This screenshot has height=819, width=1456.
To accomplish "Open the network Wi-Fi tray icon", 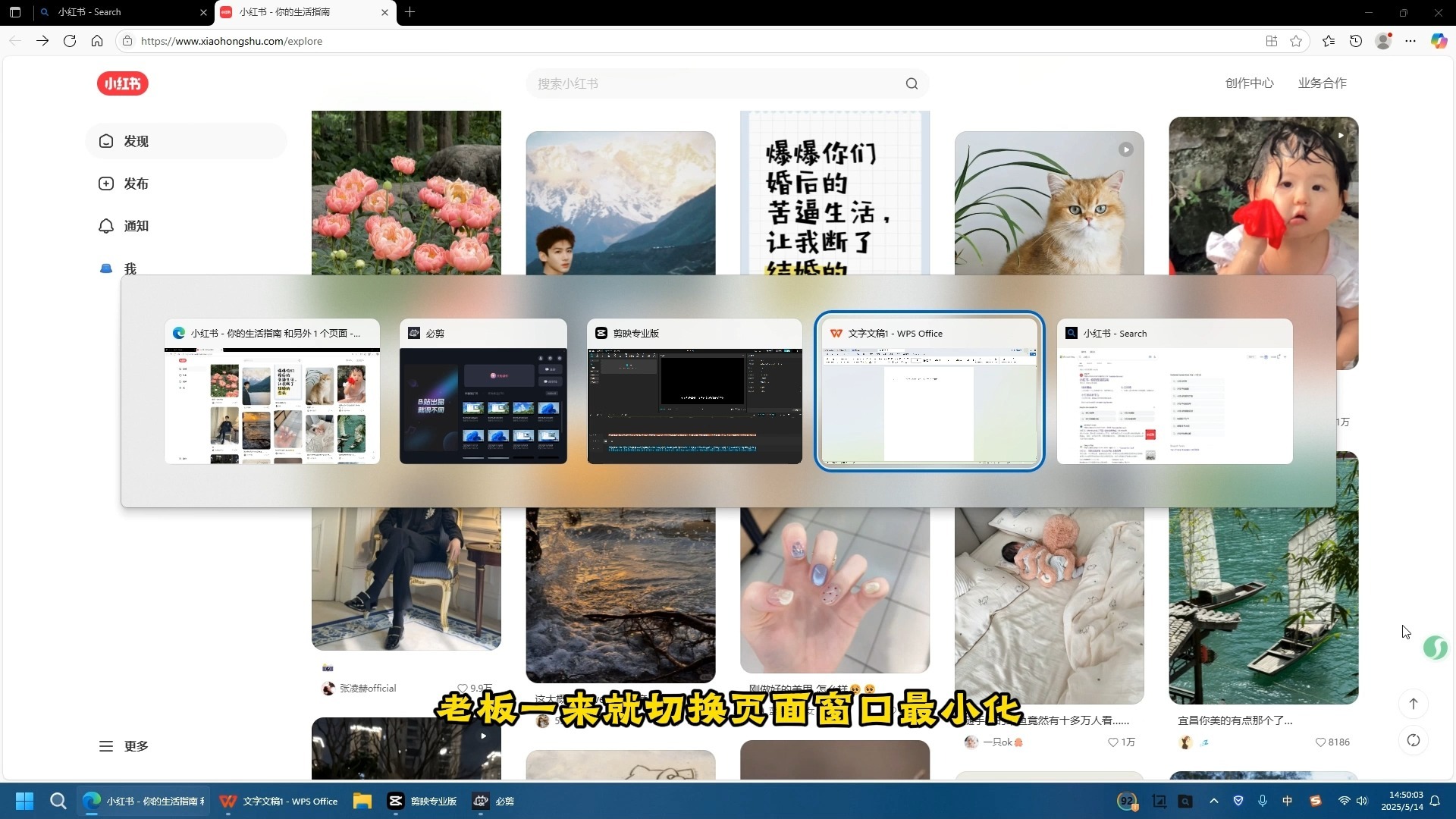I will 1344,801.
